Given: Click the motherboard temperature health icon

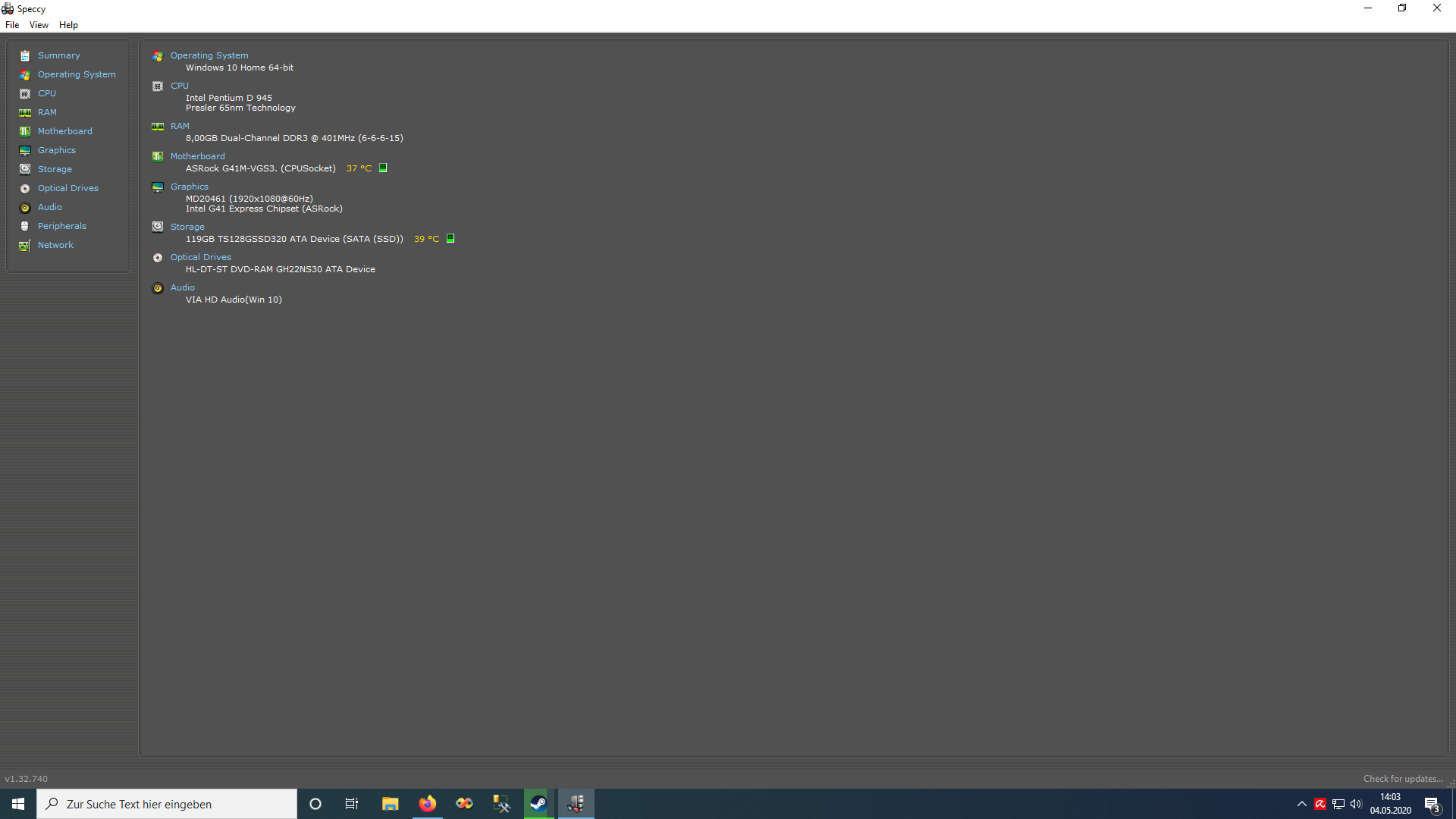Looking at the screenshot, I should [x=383, y=168].
